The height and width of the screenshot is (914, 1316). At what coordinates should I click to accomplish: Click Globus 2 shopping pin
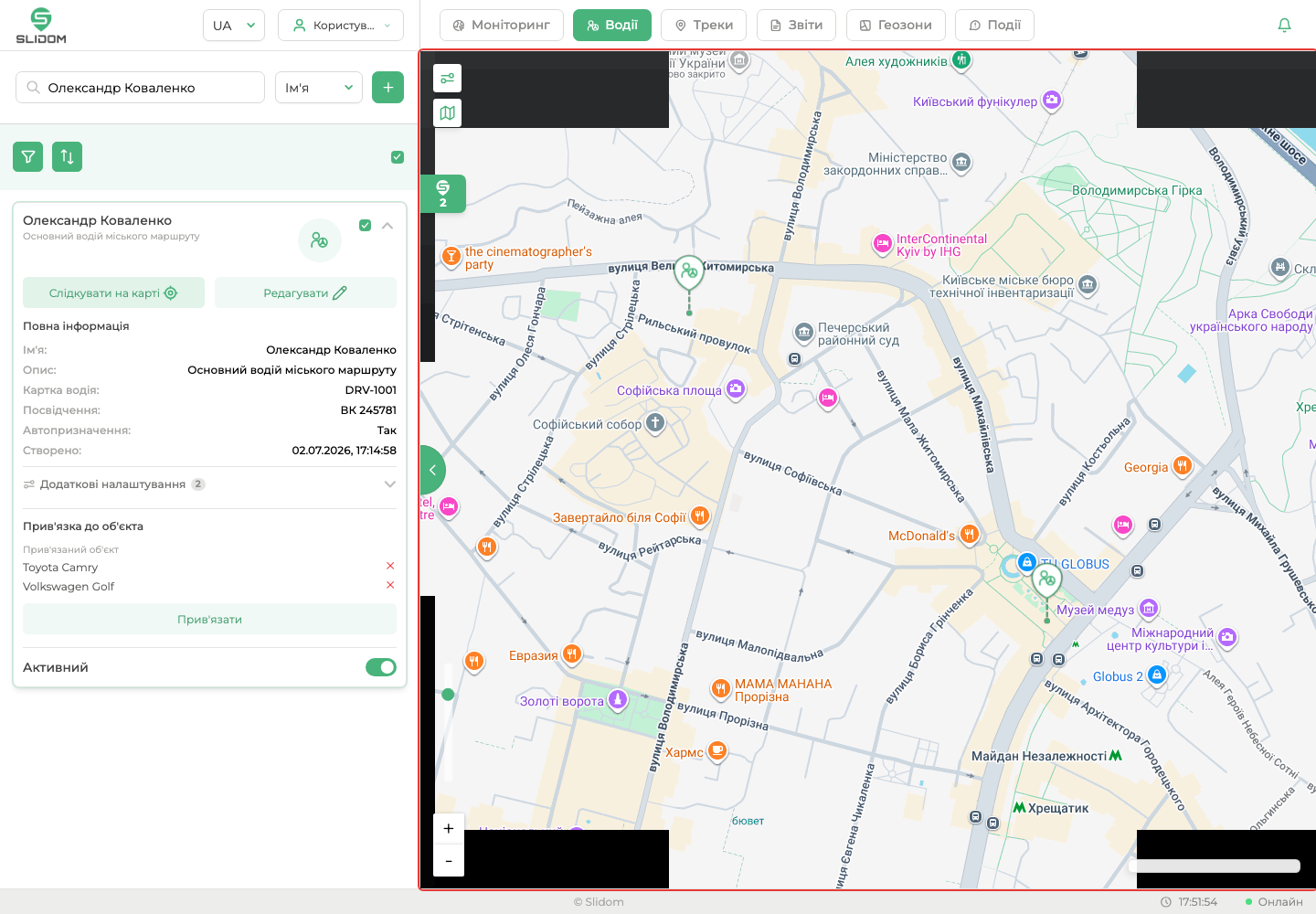pos(1157,675)
